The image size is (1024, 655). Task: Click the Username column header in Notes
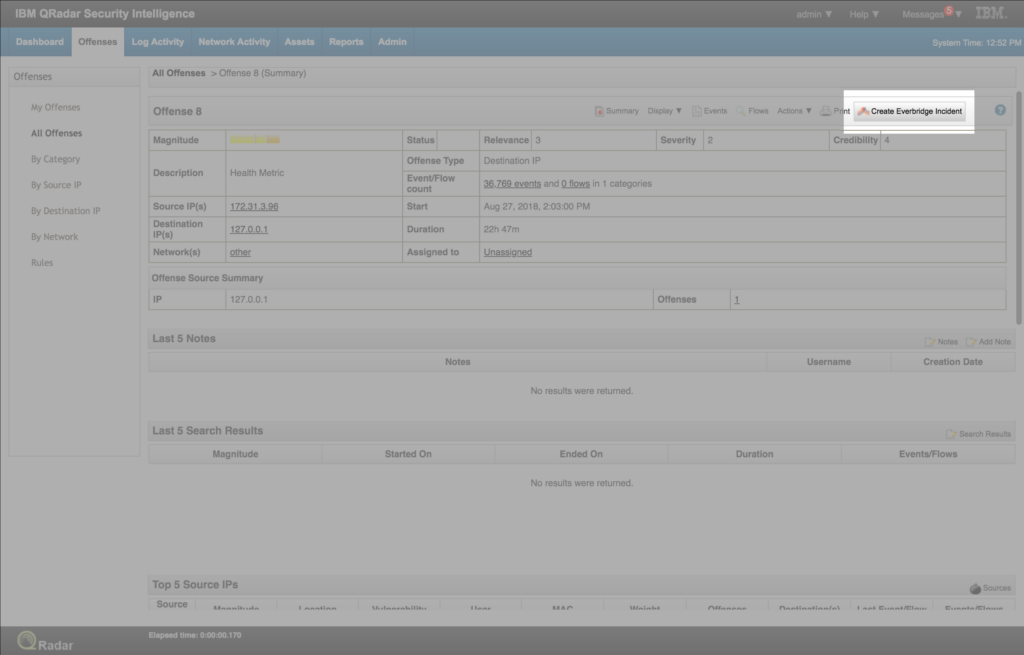point(829,362)
